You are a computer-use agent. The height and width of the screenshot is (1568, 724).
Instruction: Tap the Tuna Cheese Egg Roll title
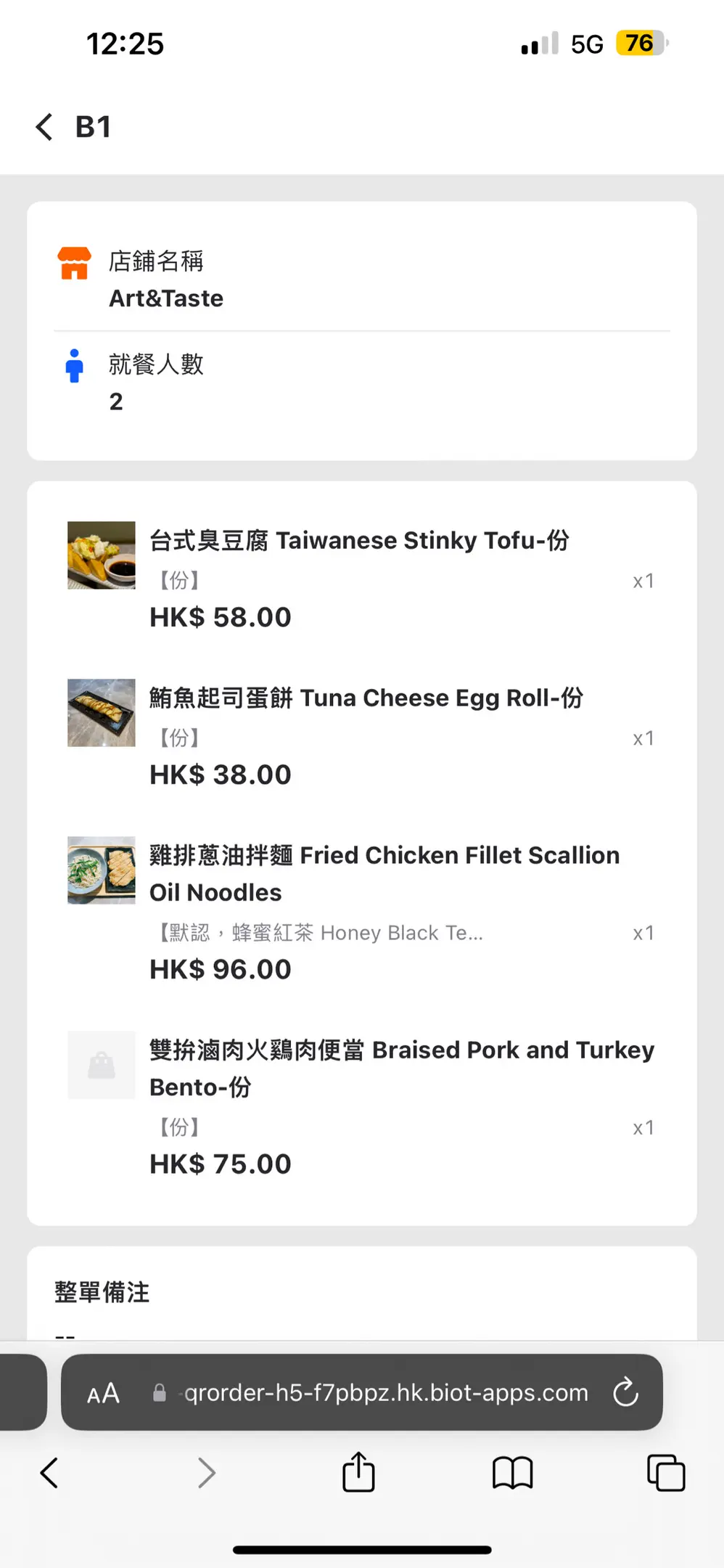coord(366,698)
